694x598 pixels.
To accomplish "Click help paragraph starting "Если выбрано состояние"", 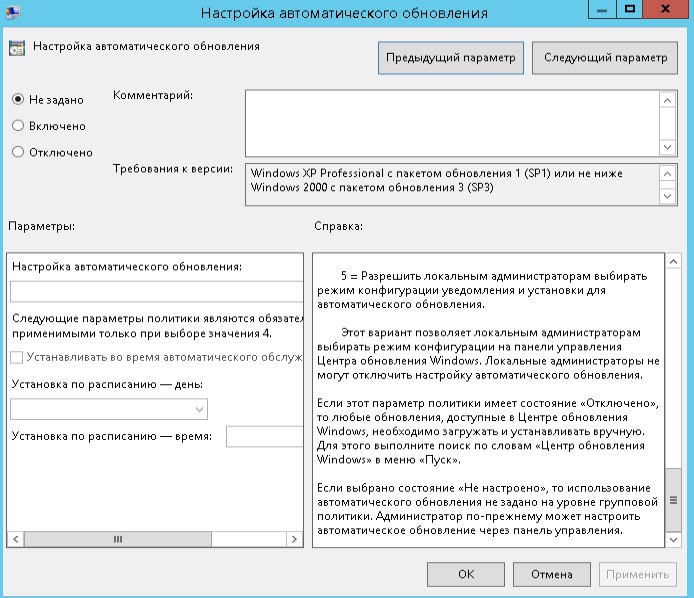I will pyautogui.click(x=487, y=509).
